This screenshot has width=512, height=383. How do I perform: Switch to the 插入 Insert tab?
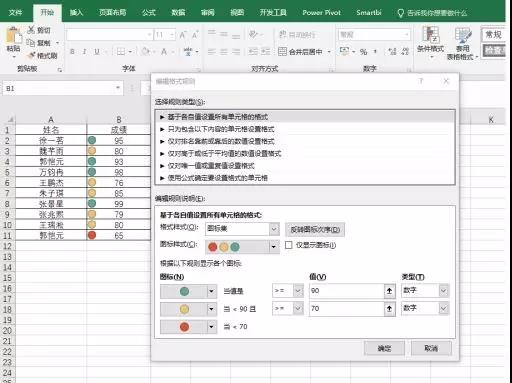[76, 13]
